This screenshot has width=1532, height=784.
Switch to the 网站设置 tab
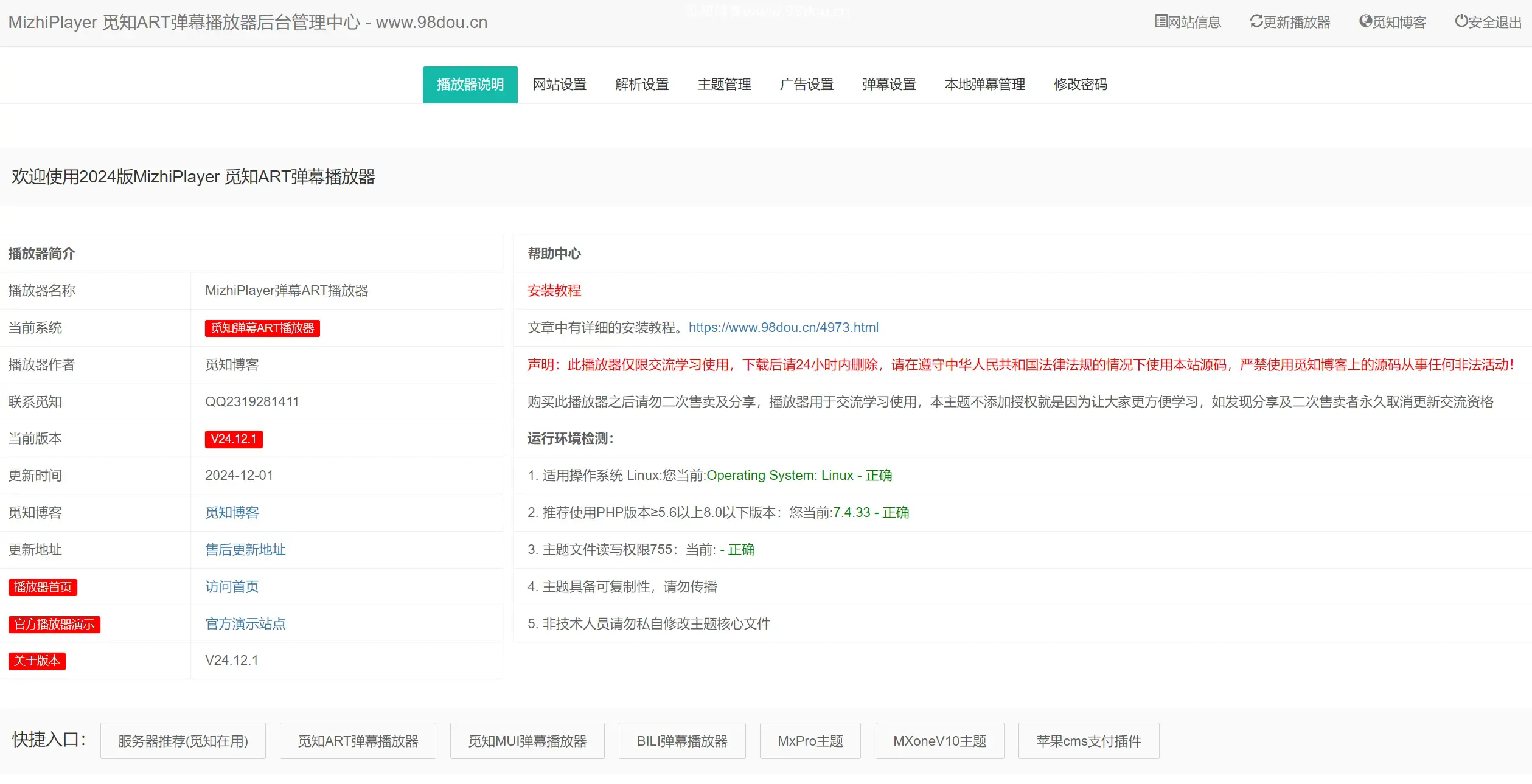pos(560,85)
